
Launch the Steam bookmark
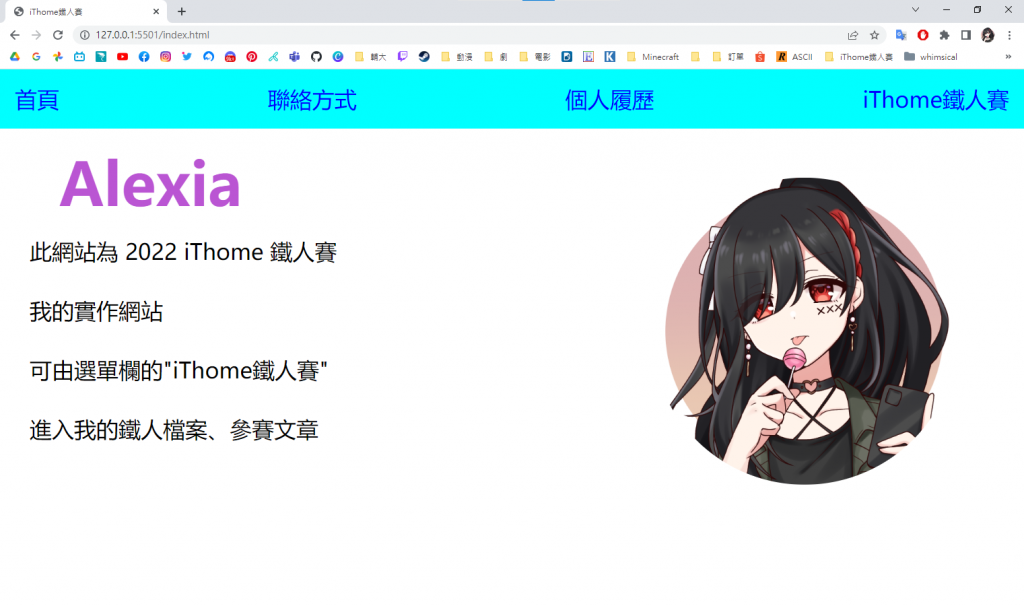pyautogui.click(x=424, y=57)
